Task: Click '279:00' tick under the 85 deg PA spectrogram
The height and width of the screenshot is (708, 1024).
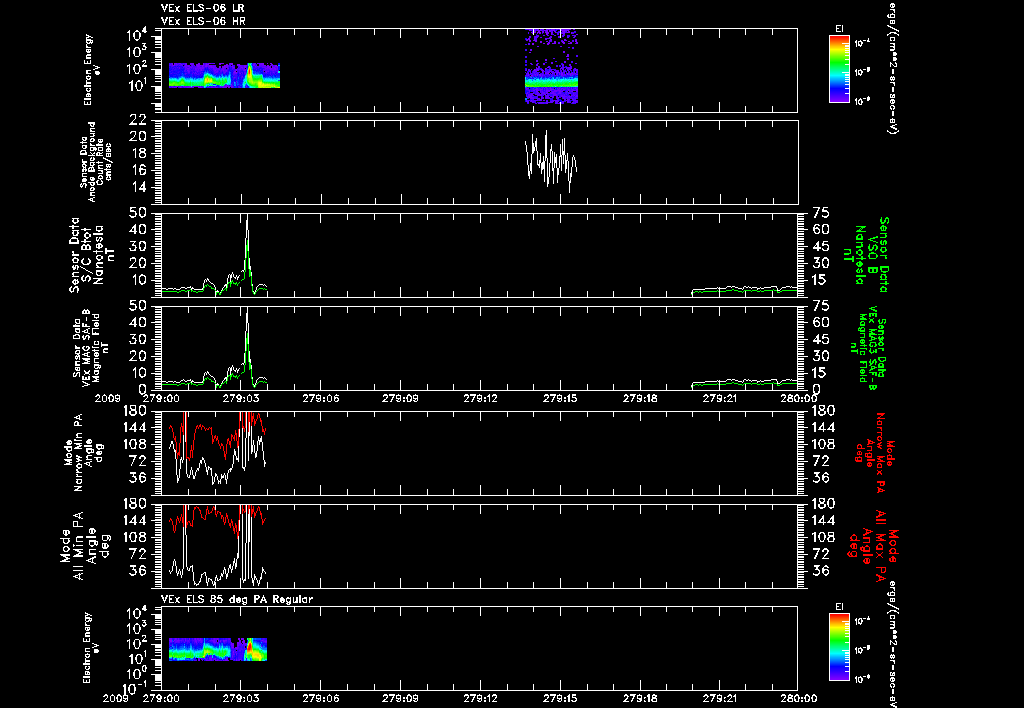Action: (161, 698)
